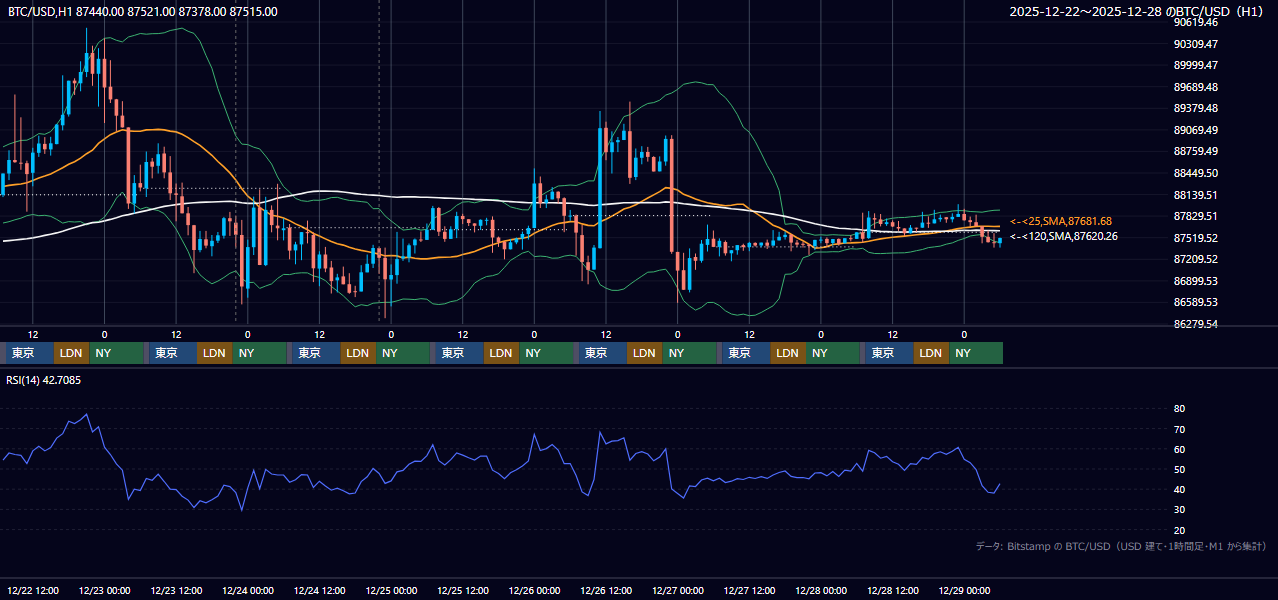Click the Bitstamp data source note

pyautogui.click(x=1121, y=547)
